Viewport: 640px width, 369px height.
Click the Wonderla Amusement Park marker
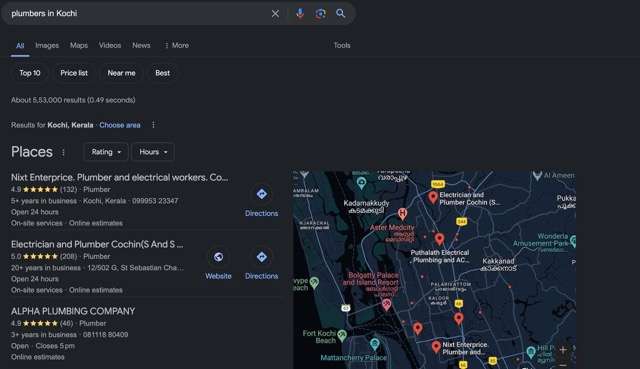click(573, 241)
